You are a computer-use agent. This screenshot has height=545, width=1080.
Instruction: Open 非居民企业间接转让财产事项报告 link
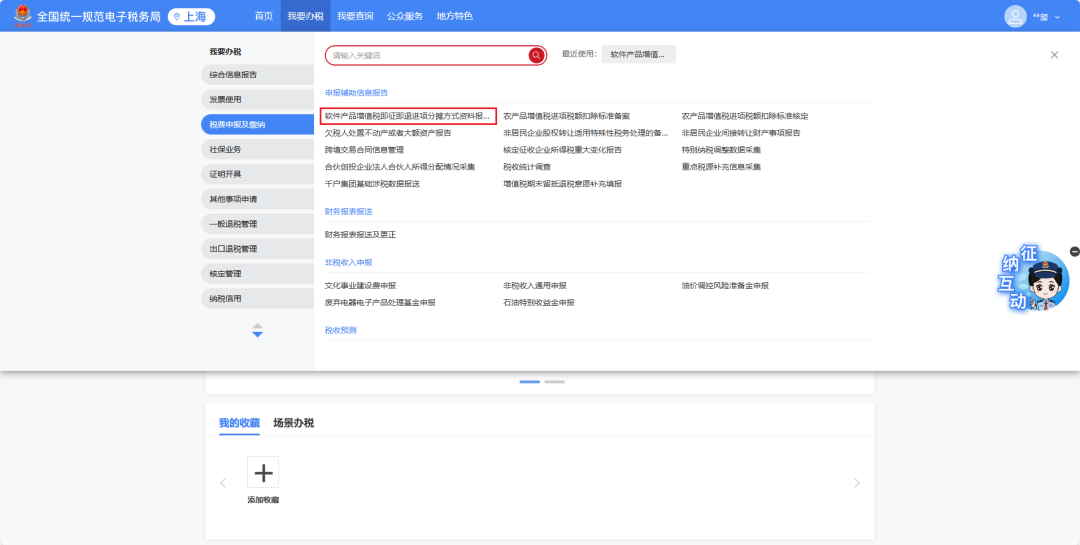pos(741,133)
